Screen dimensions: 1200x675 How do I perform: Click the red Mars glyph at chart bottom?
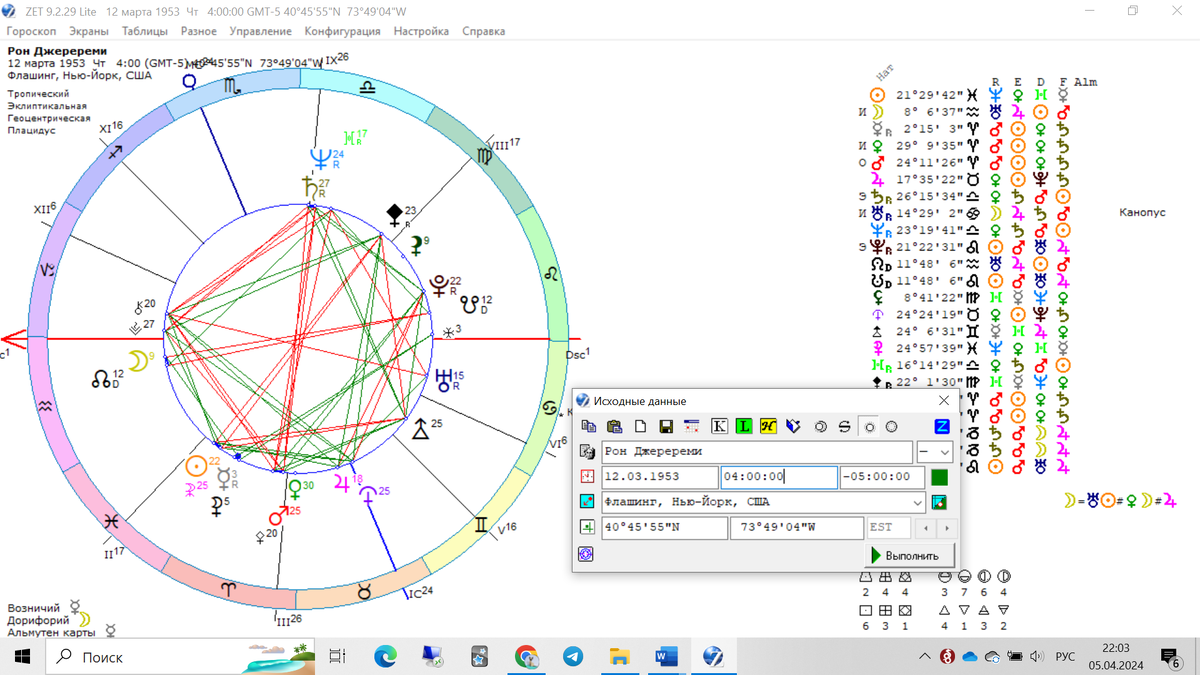click(x=278, y=516)
